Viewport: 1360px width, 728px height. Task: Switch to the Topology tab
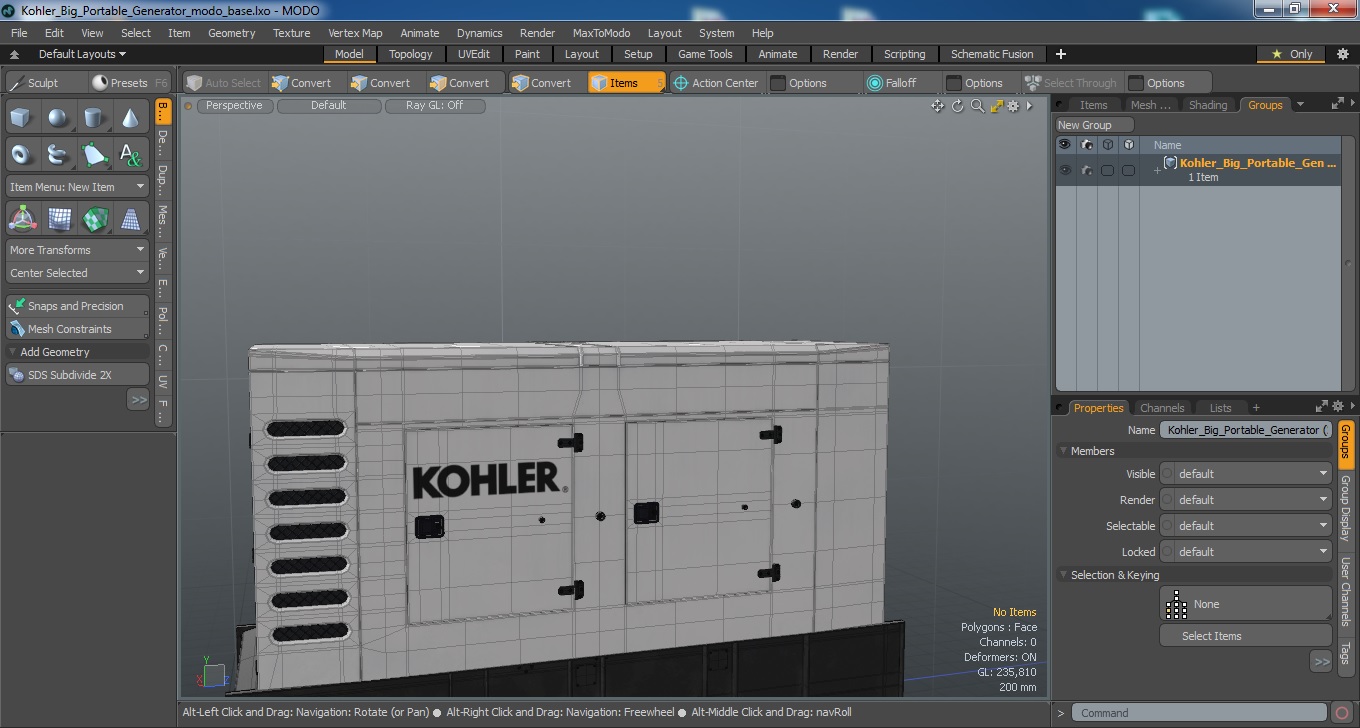click(411, 54)
